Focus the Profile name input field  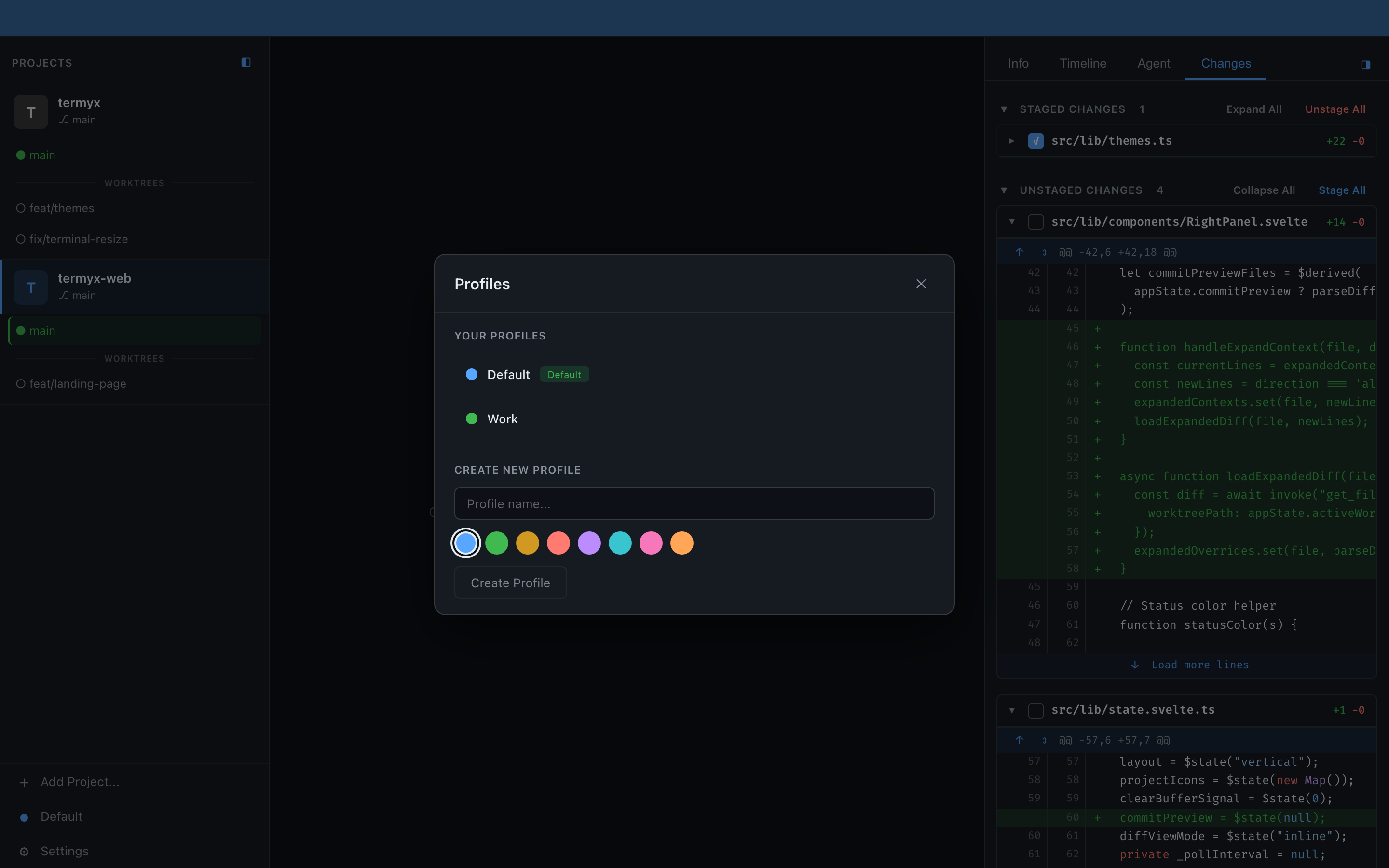tap(694, 503)
